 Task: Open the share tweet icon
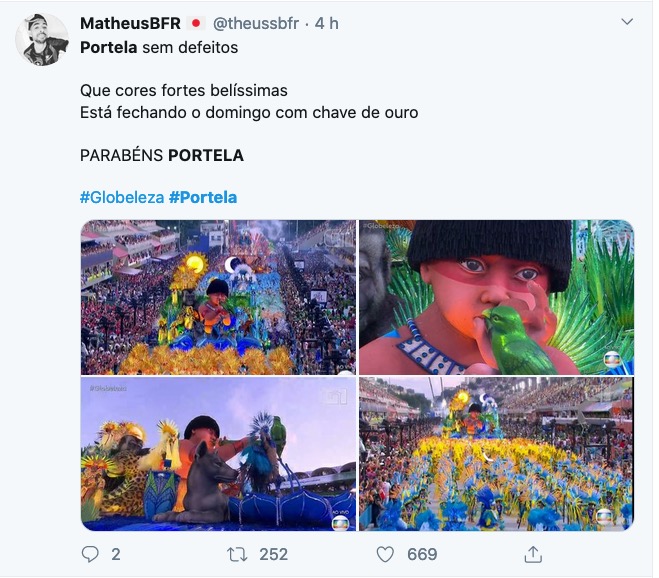pyautogui.click(x=533, y=553)
